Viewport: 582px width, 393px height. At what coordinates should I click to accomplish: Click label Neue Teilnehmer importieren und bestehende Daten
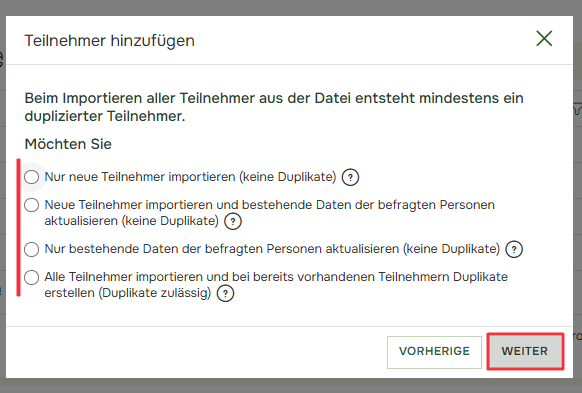(x=269, y=213)
